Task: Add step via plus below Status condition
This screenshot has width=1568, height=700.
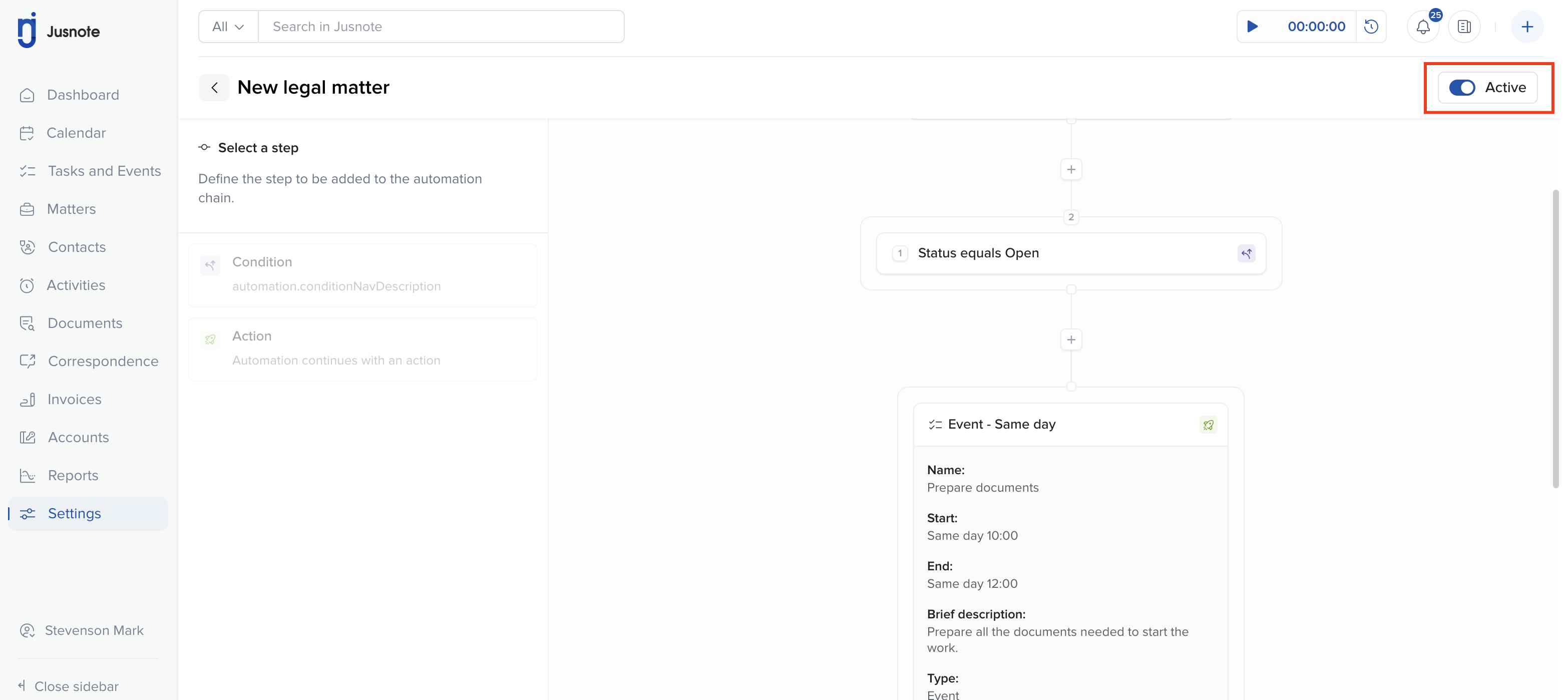Action: point(1071,339)
